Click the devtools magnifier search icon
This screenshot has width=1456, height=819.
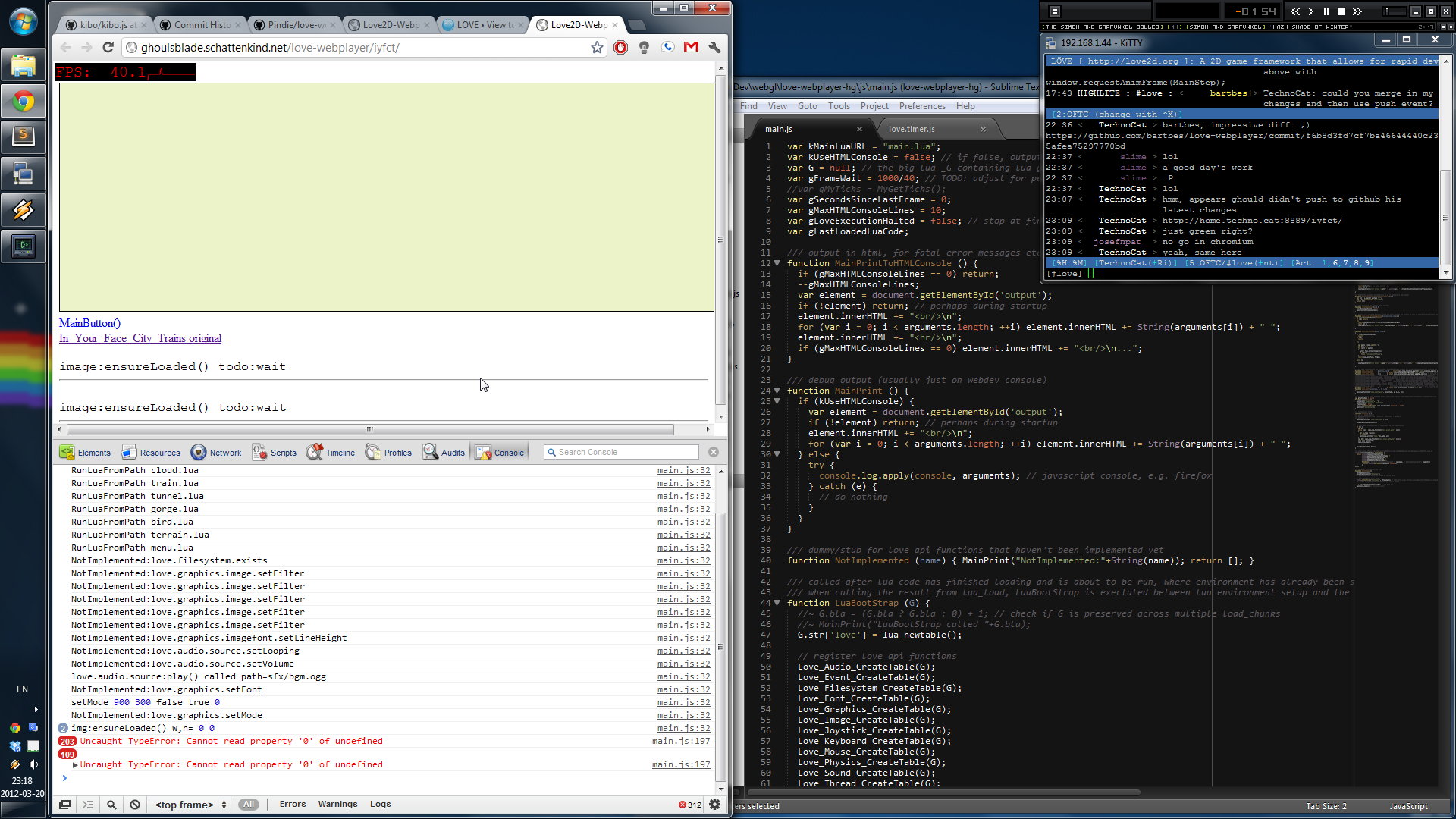click(x=111, y=805)
